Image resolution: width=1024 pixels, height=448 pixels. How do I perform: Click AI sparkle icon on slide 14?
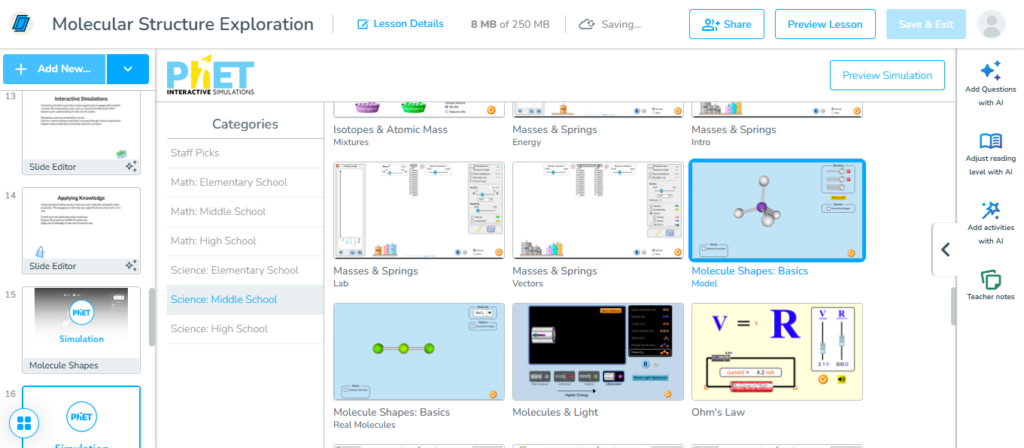point(131,266)
